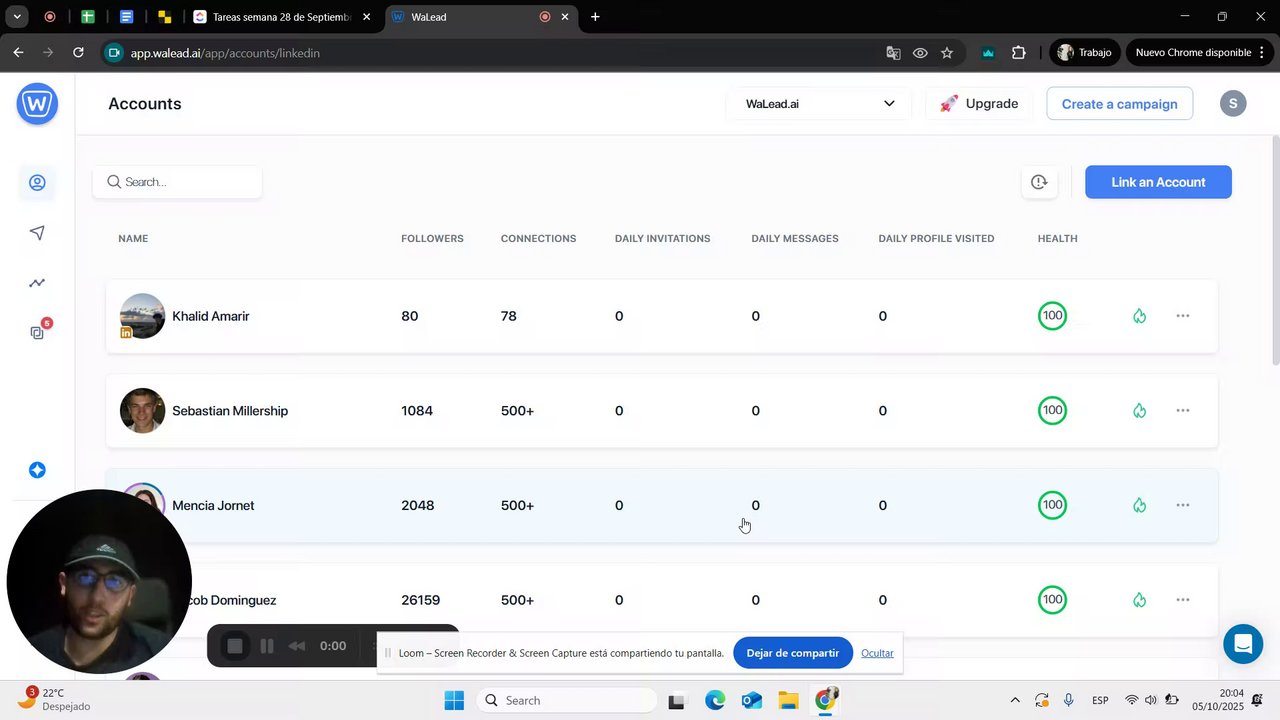Screen dimensions: 1280x720
Task: Switch to the yellow pinned tab
Action: [x=164, y=17]
